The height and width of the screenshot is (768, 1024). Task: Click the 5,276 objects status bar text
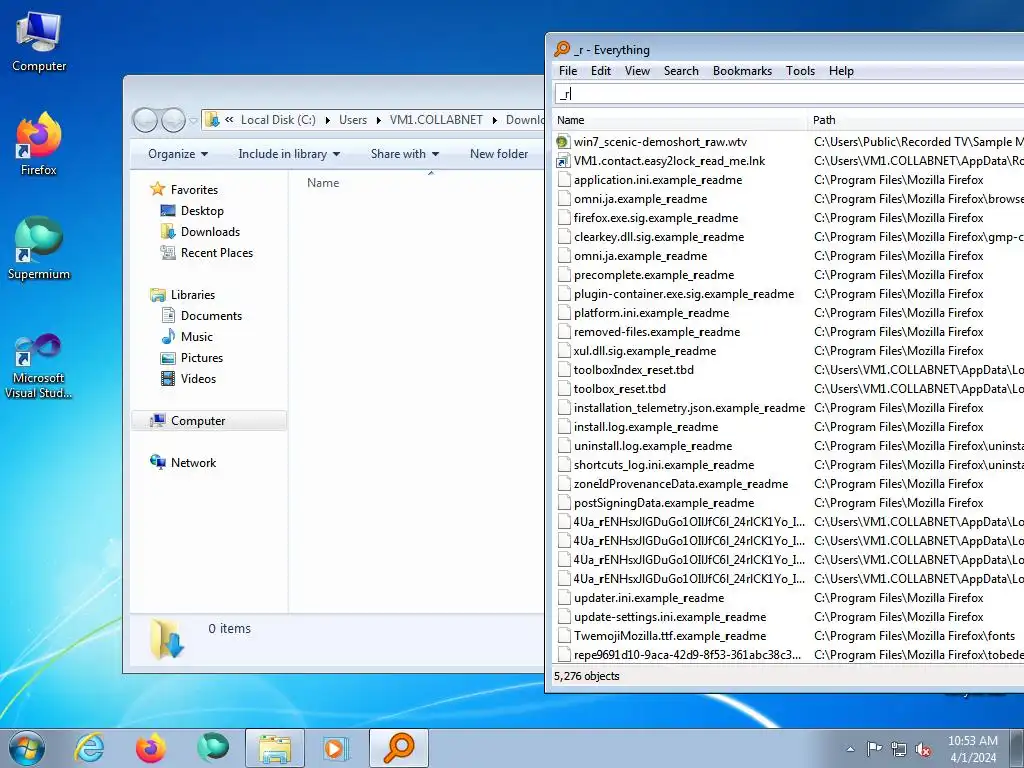586,676
